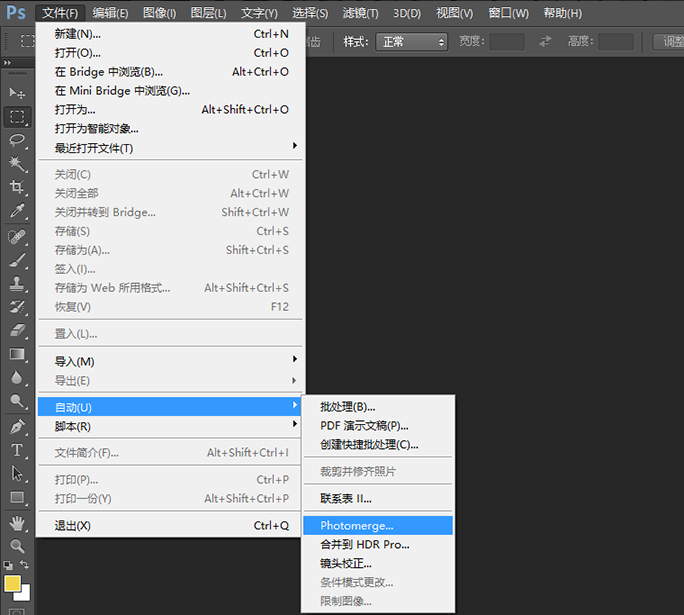Screen dimensions: 684x615
Task: Expand the toolbox double-arrow toggle
Action: pos(7,62)
